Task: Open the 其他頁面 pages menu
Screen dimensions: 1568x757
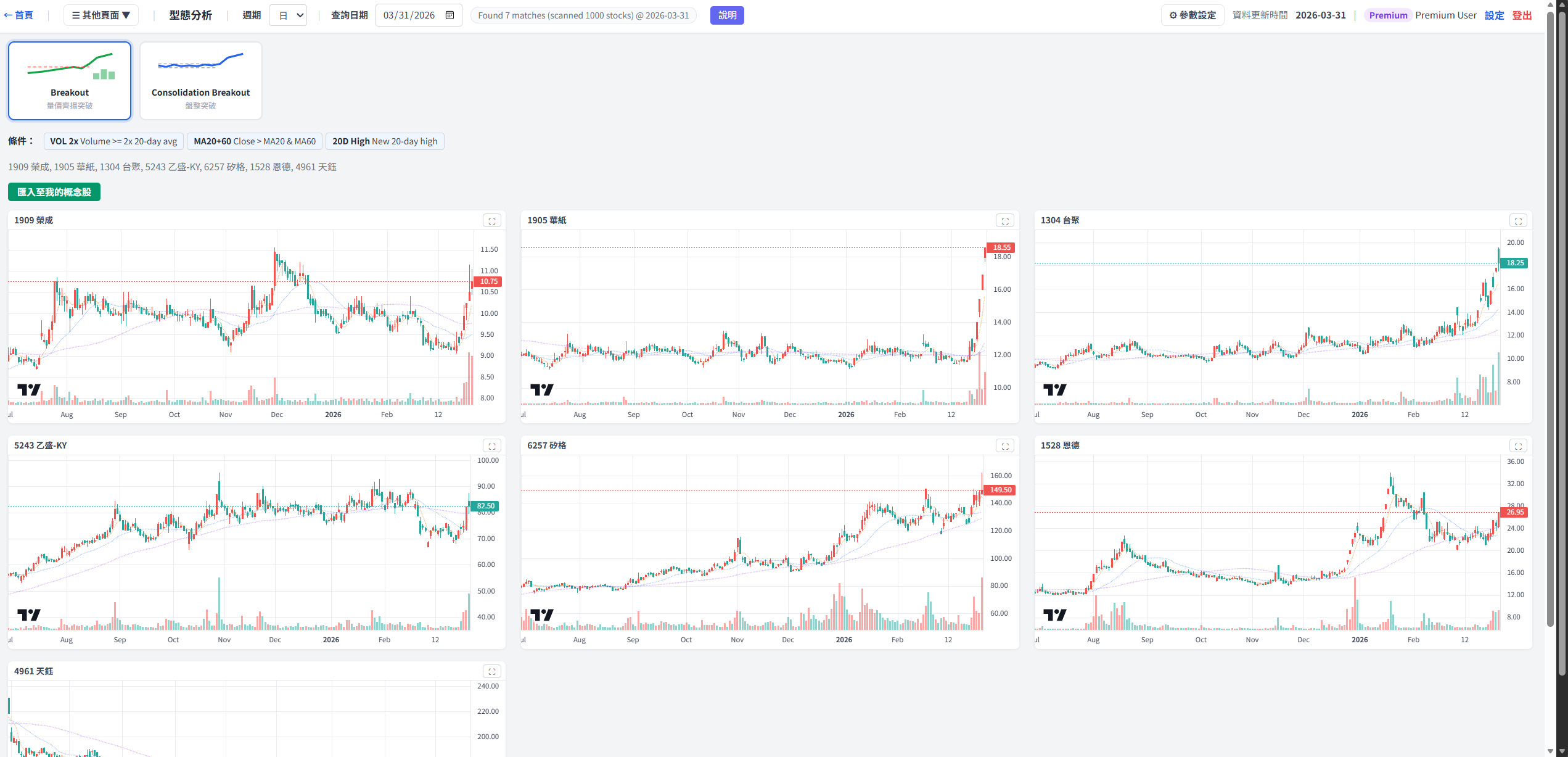Action: click(x=101, y=15)
